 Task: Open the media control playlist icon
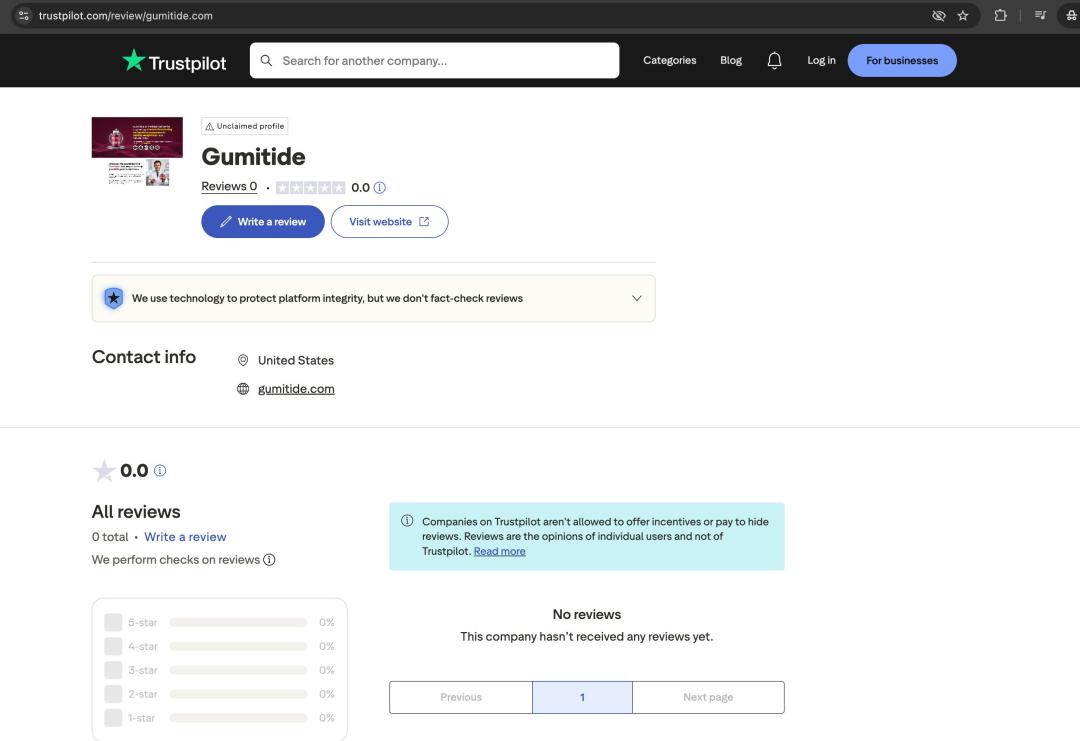pos(1040,15)
